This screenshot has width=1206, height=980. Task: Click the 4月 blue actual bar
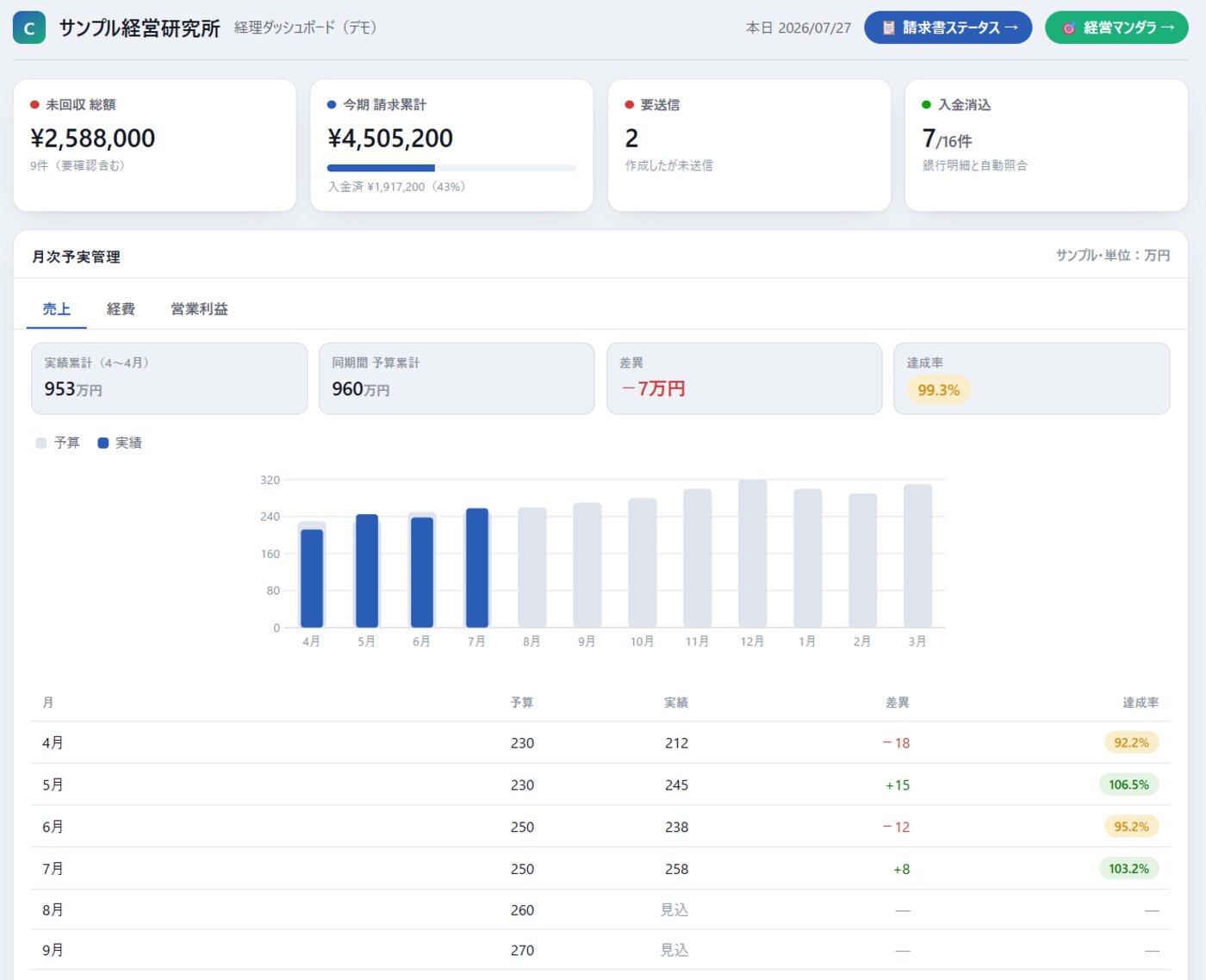pyautogui.click(x=312, y=578)
